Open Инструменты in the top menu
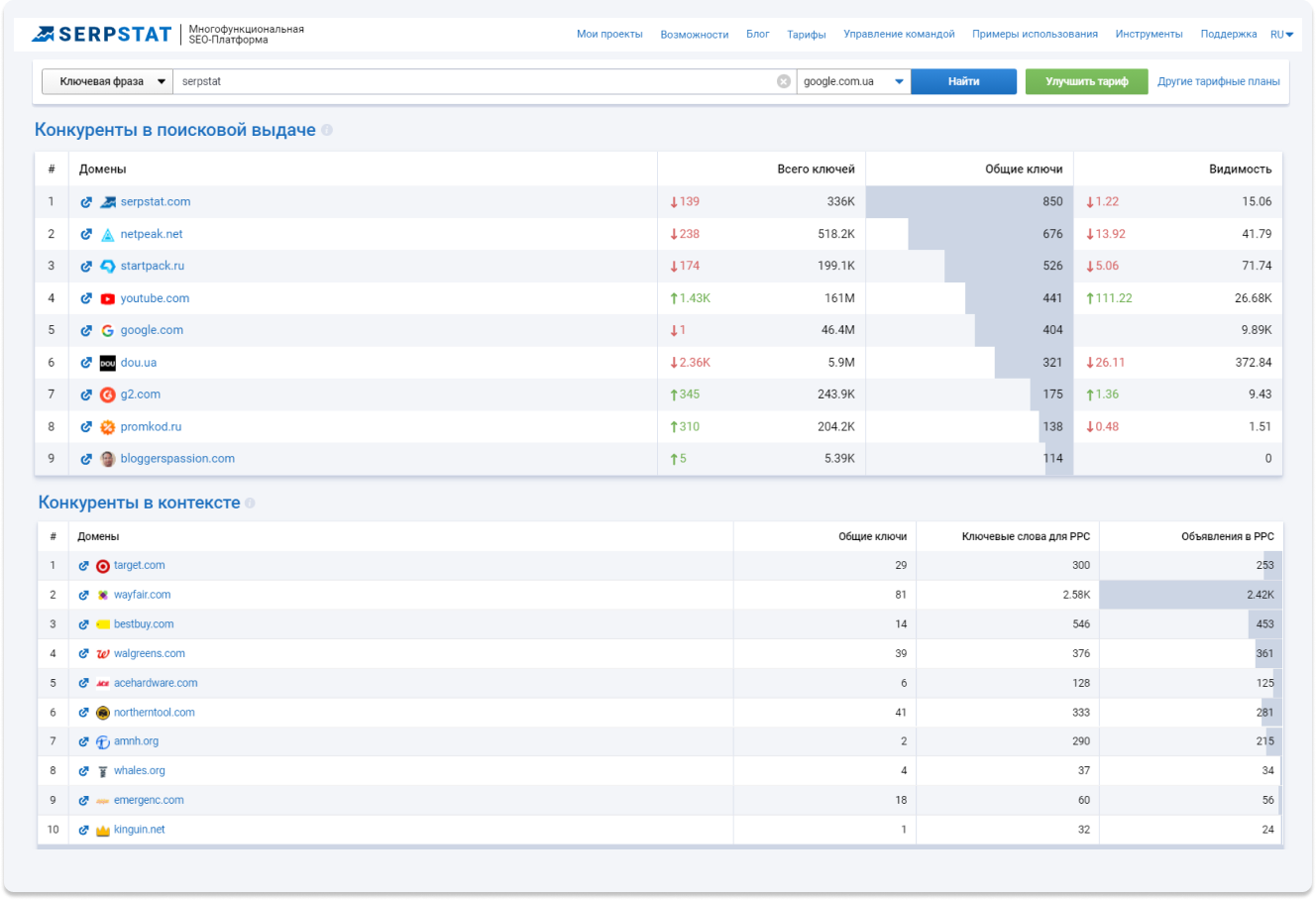 [1149, 35]
